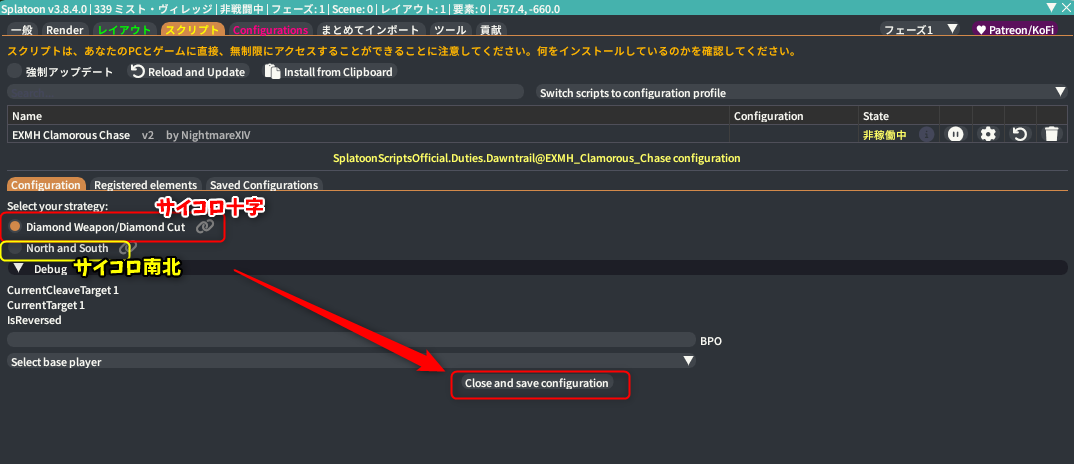1074x464 pixels.
Task: Click the reload arrow icon in script row
Action: click(x=1019, y=134)
